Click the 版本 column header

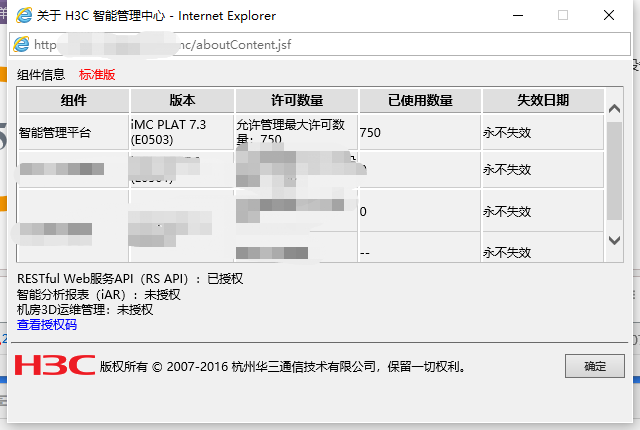coord(182,100)
